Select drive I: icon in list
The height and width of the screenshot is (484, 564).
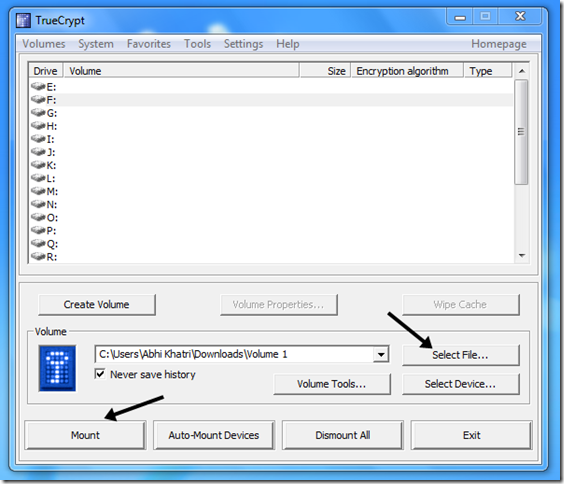(38, 138)
